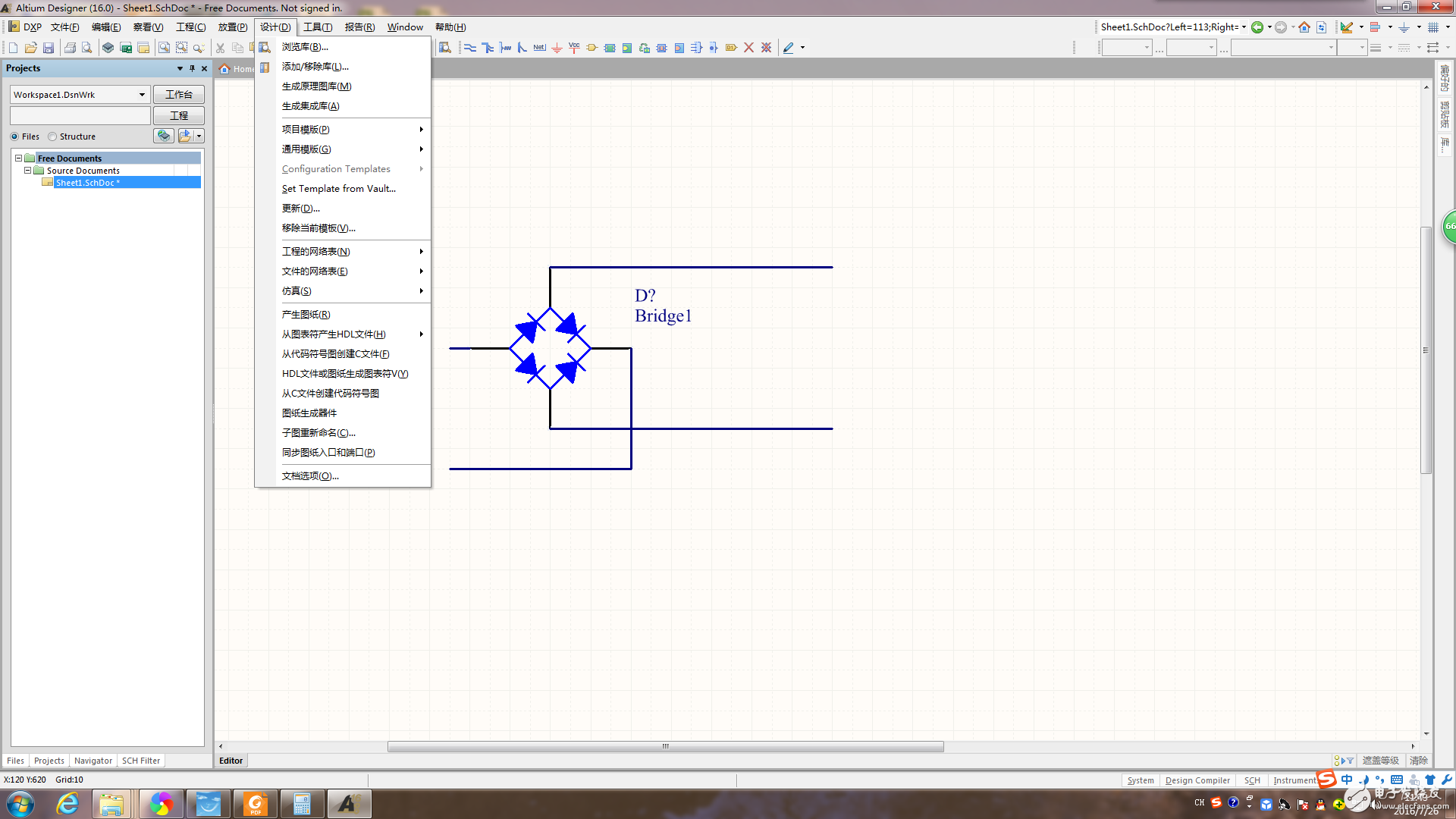This screenshot has height=819, width=1456.
Task: Click the horizontal scrollbar thumb
Action: click(x=665, y=747)
